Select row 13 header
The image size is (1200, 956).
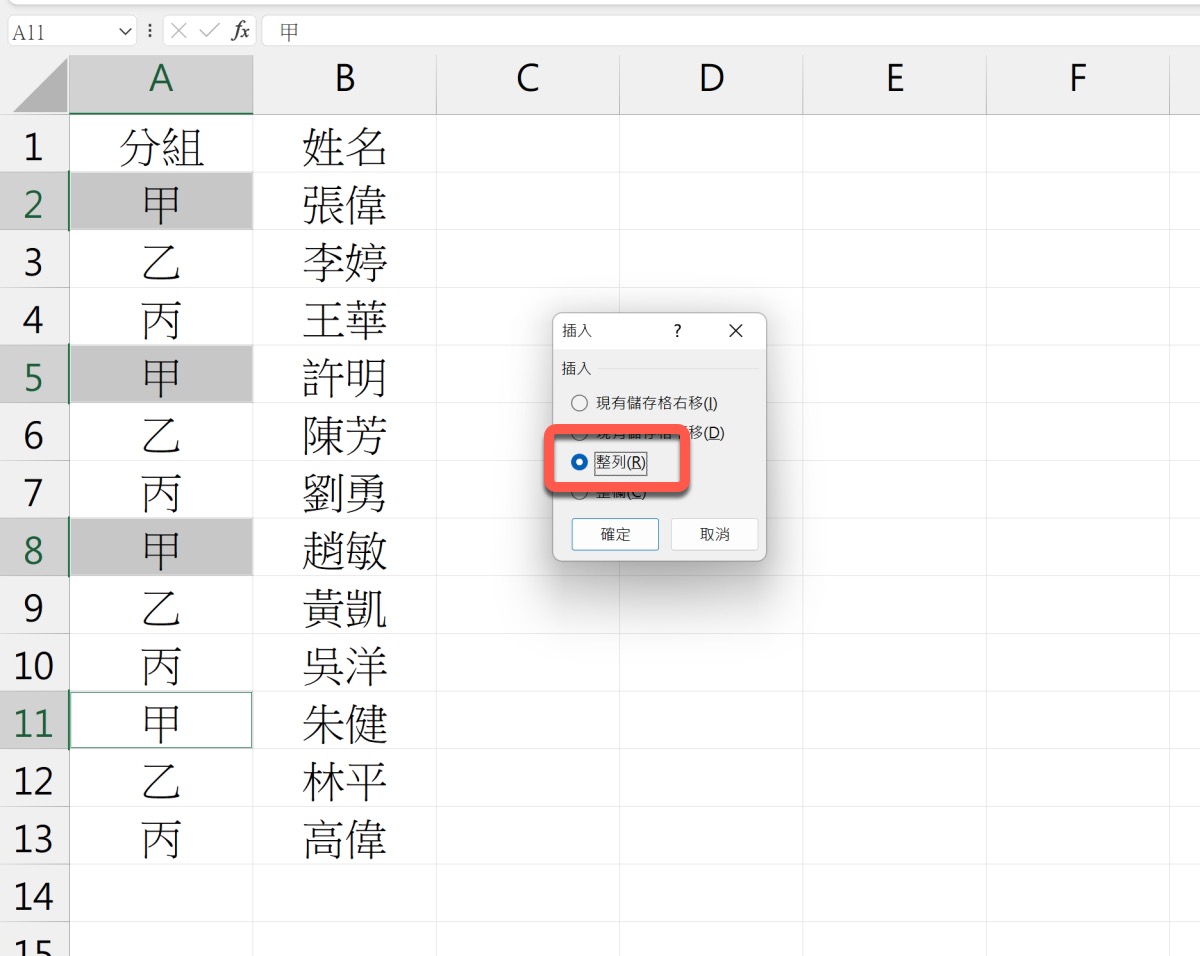click(34, 838)
